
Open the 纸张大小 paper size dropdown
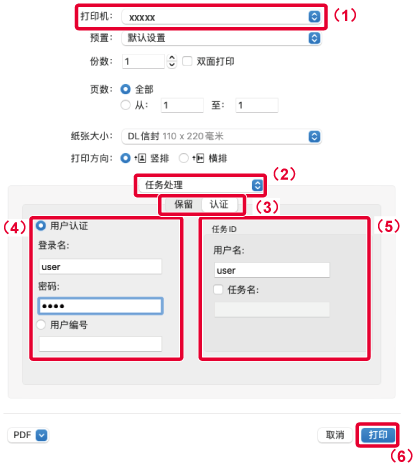pyautogui.click(x=221, y=136)
